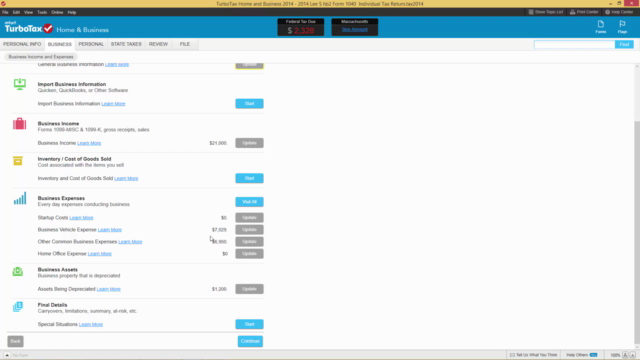
Task: Open Learn More for Assets Being Depreciated
Action: [x=109, y=289]
